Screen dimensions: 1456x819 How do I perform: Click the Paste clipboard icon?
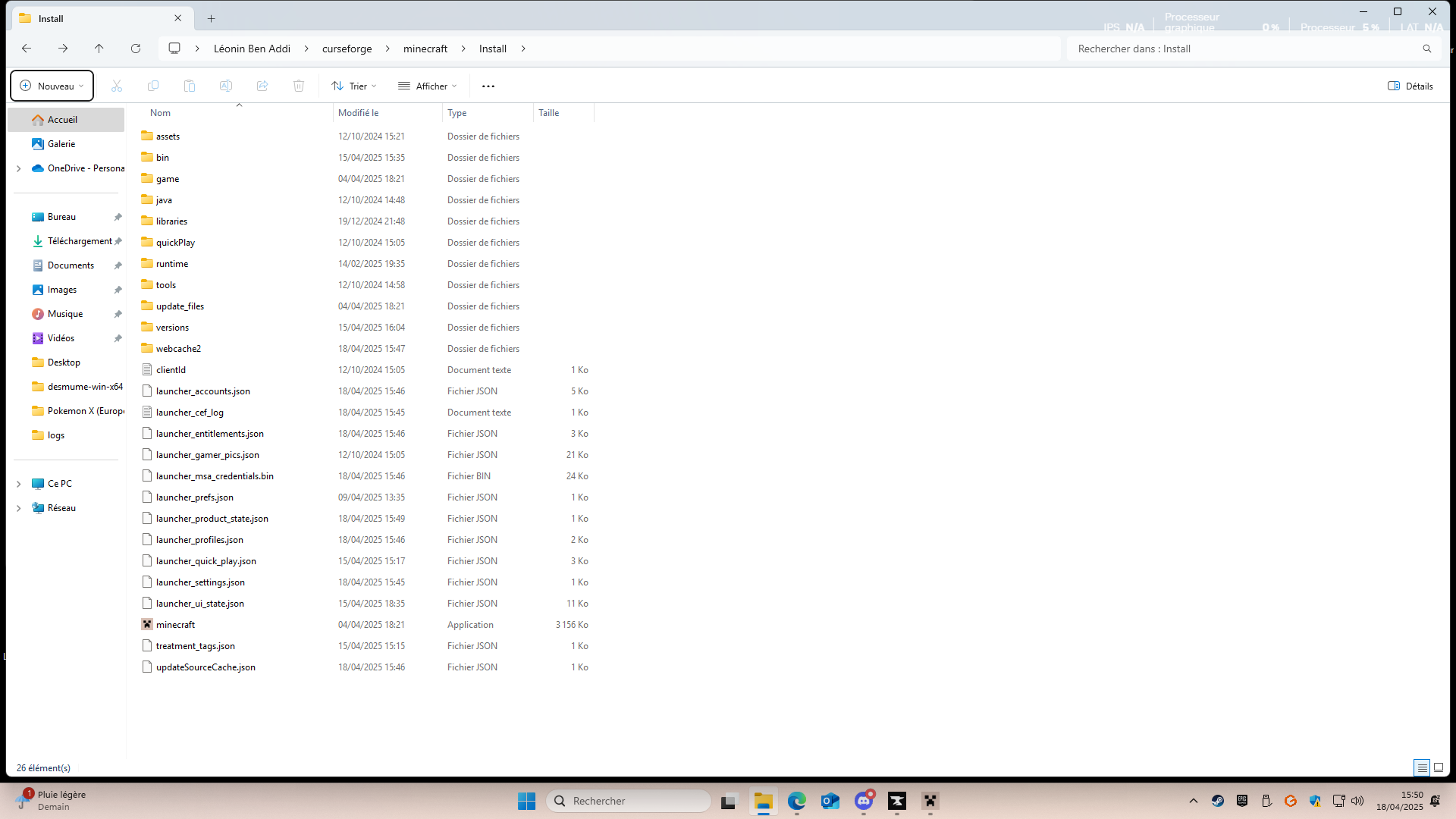[x=190, y=86]
